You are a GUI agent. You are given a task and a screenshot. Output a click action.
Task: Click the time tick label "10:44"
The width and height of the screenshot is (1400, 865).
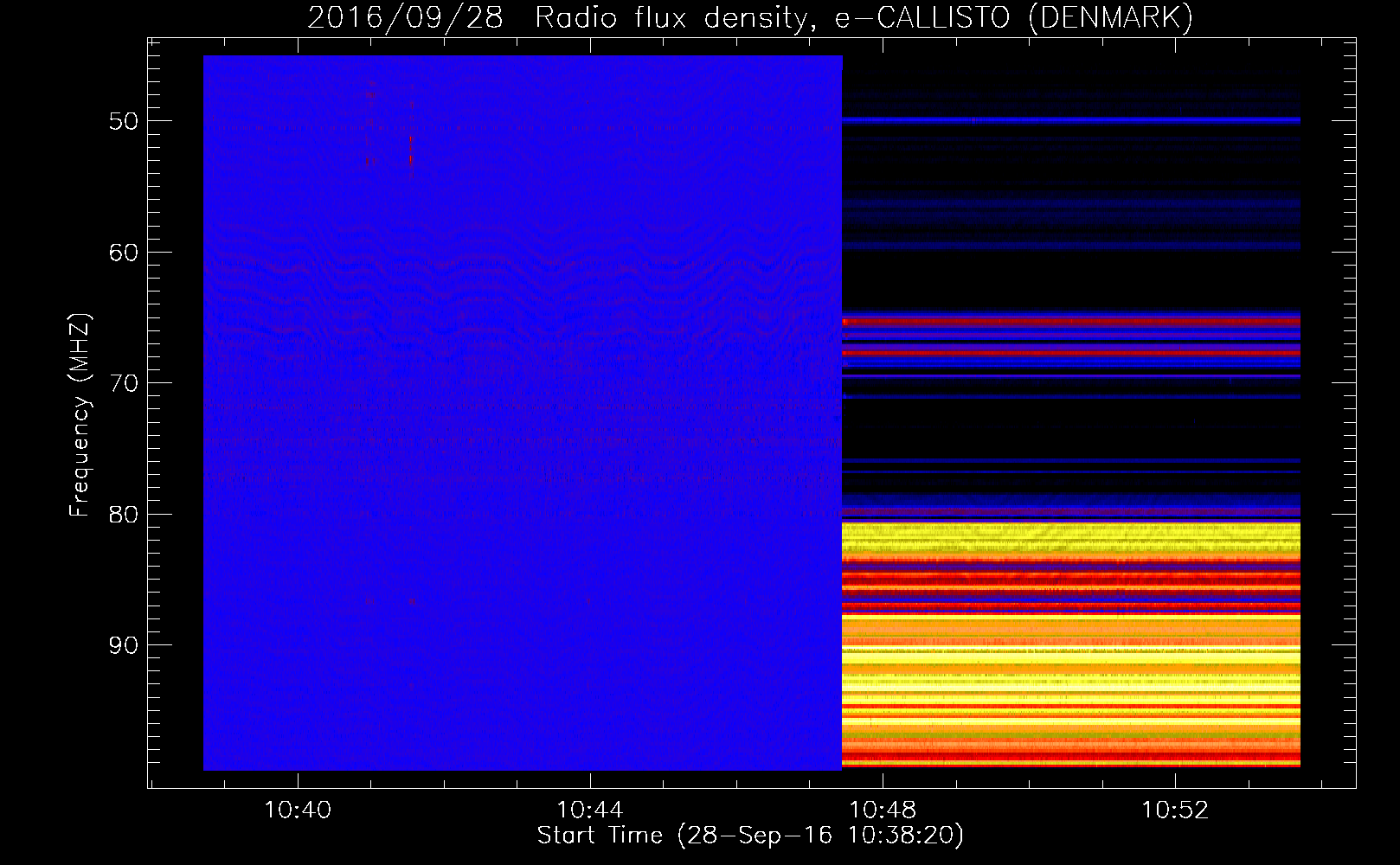click(x=590, y=810)
